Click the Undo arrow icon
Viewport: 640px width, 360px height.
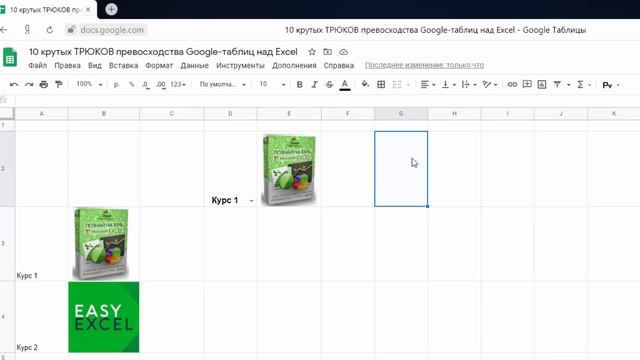click(14, 84)
